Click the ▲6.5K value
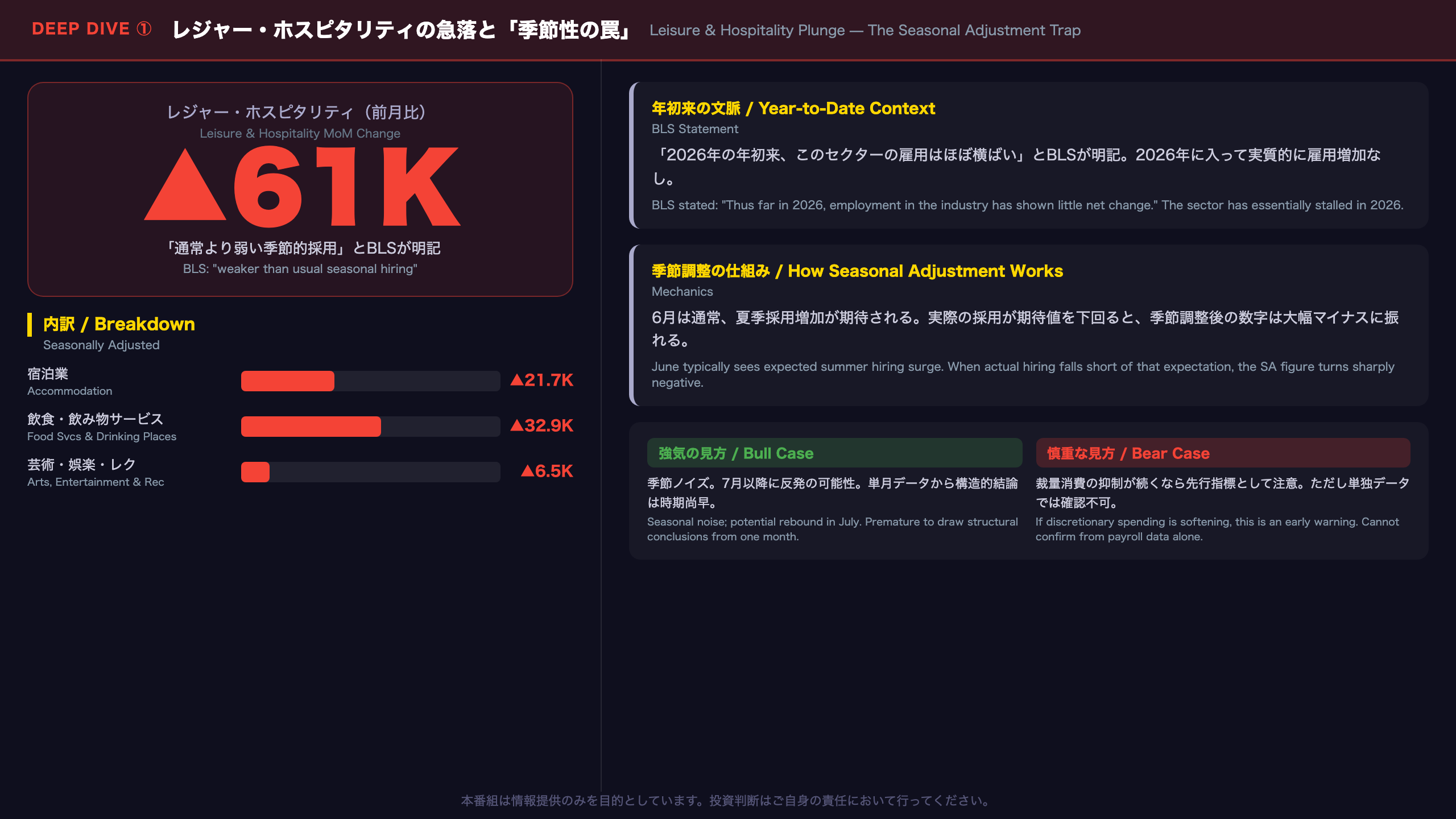Viewport: 1456px width, 819px height. (547, 471)
